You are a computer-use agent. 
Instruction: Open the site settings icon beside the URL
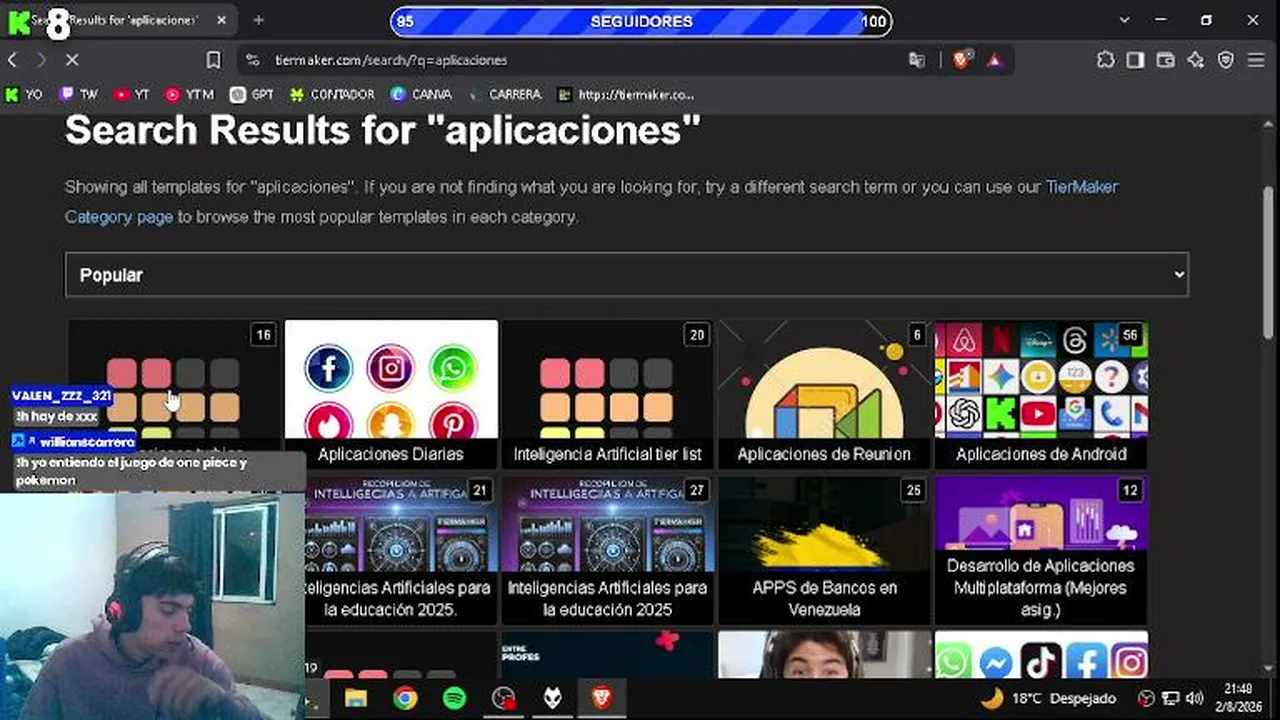[253, 60]
